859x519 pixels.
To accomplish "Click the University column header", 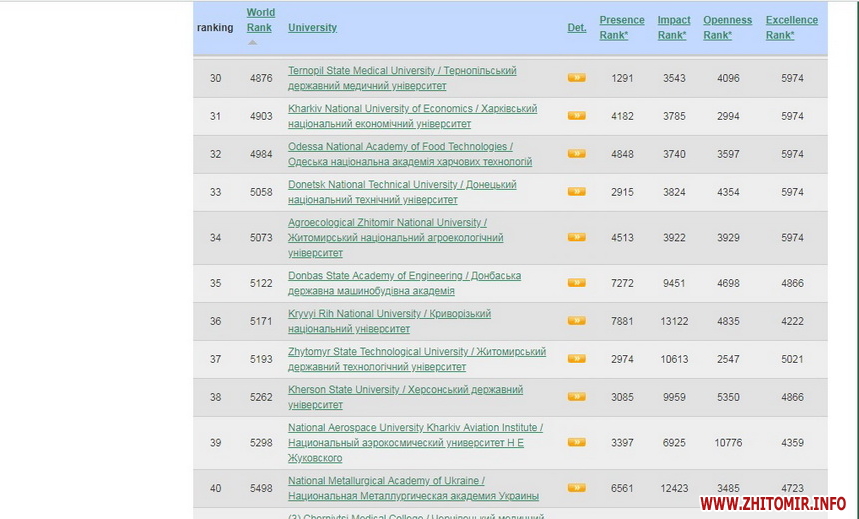I will point(312,28).
